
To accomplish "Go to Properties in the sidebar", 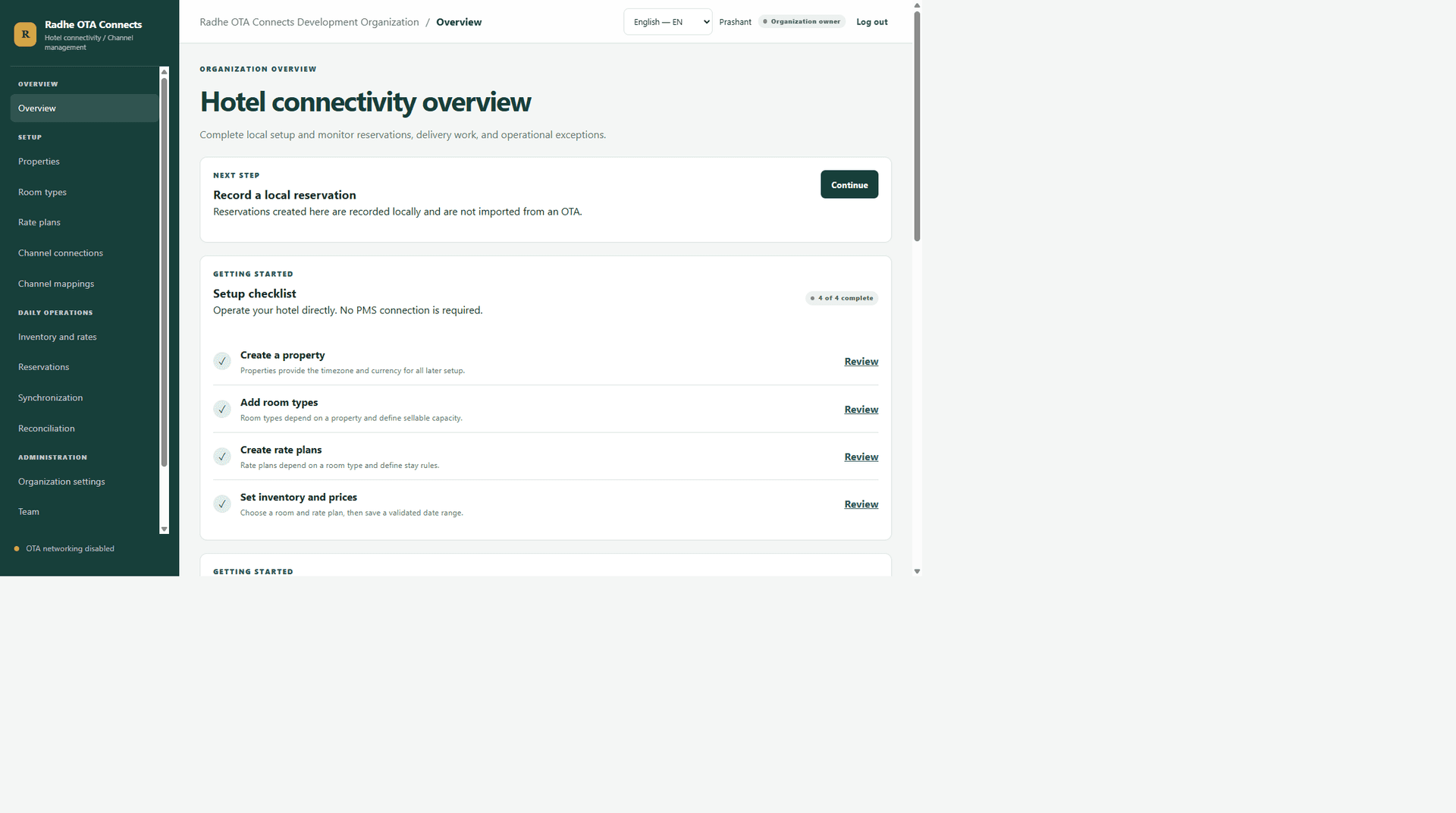I will point(84,162).
